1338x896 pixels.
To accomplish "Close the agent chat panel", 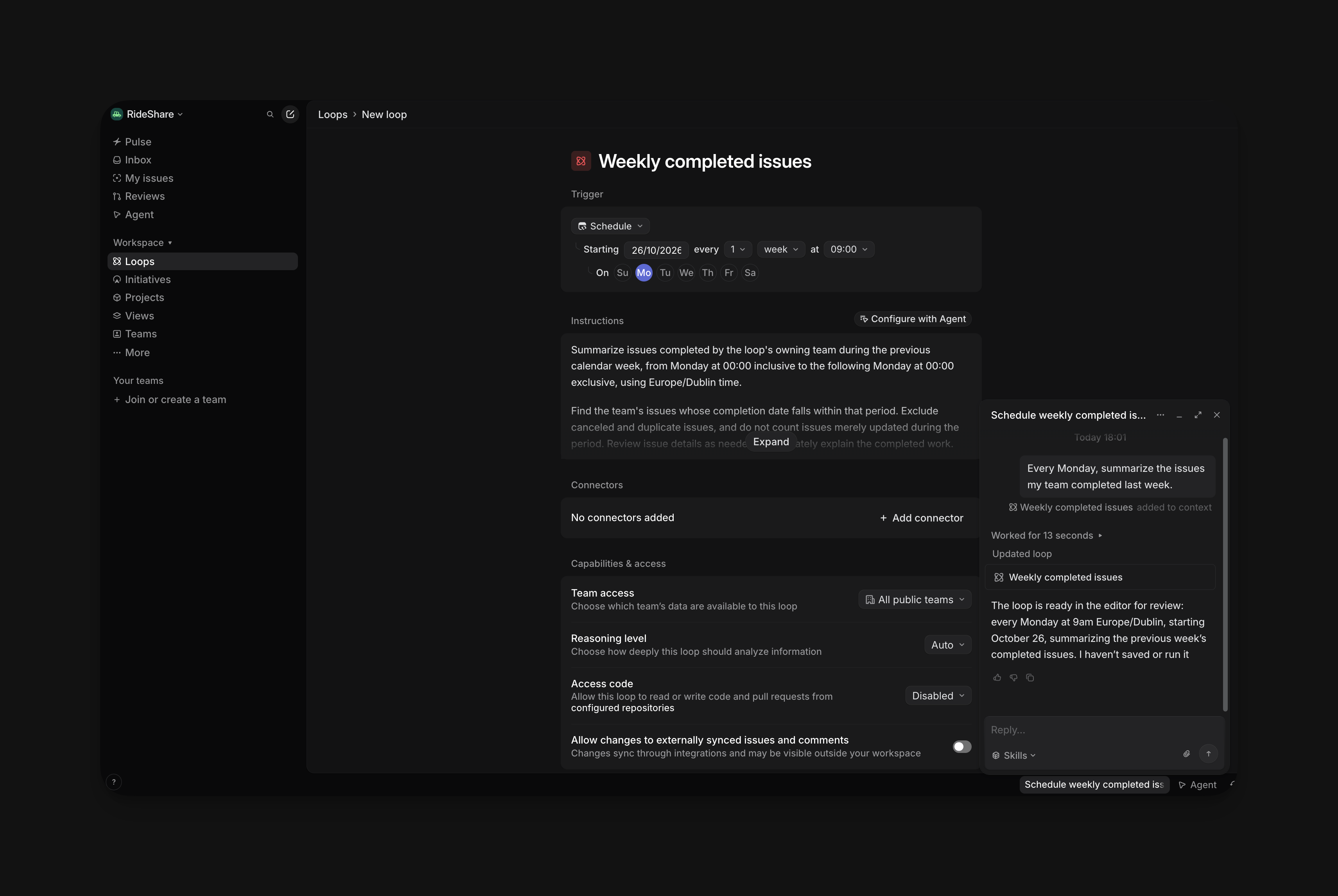I will coord(1217,415).
